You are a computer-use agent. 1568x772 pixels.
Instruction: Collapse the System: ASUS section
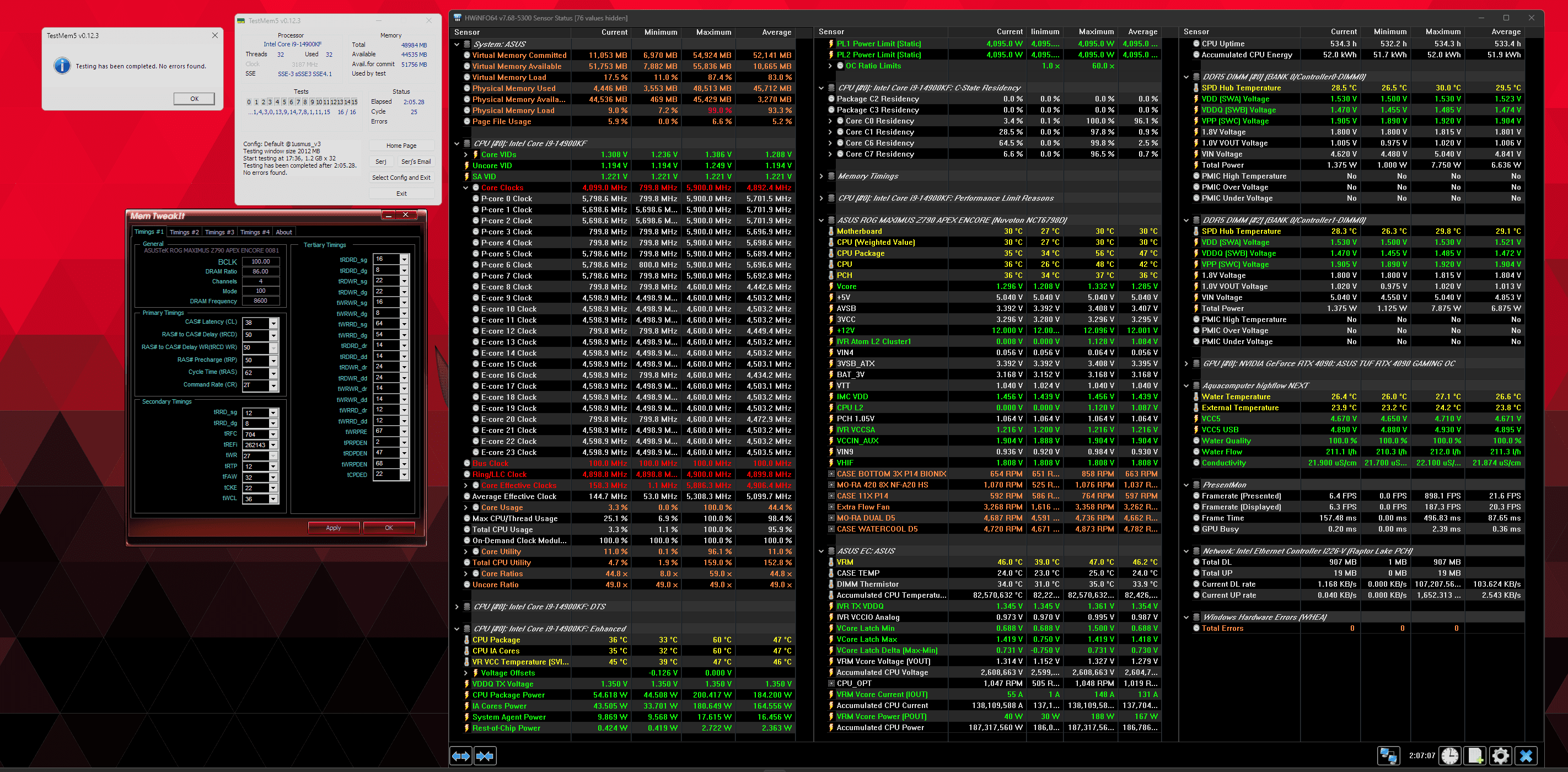[x=457, y=45]
